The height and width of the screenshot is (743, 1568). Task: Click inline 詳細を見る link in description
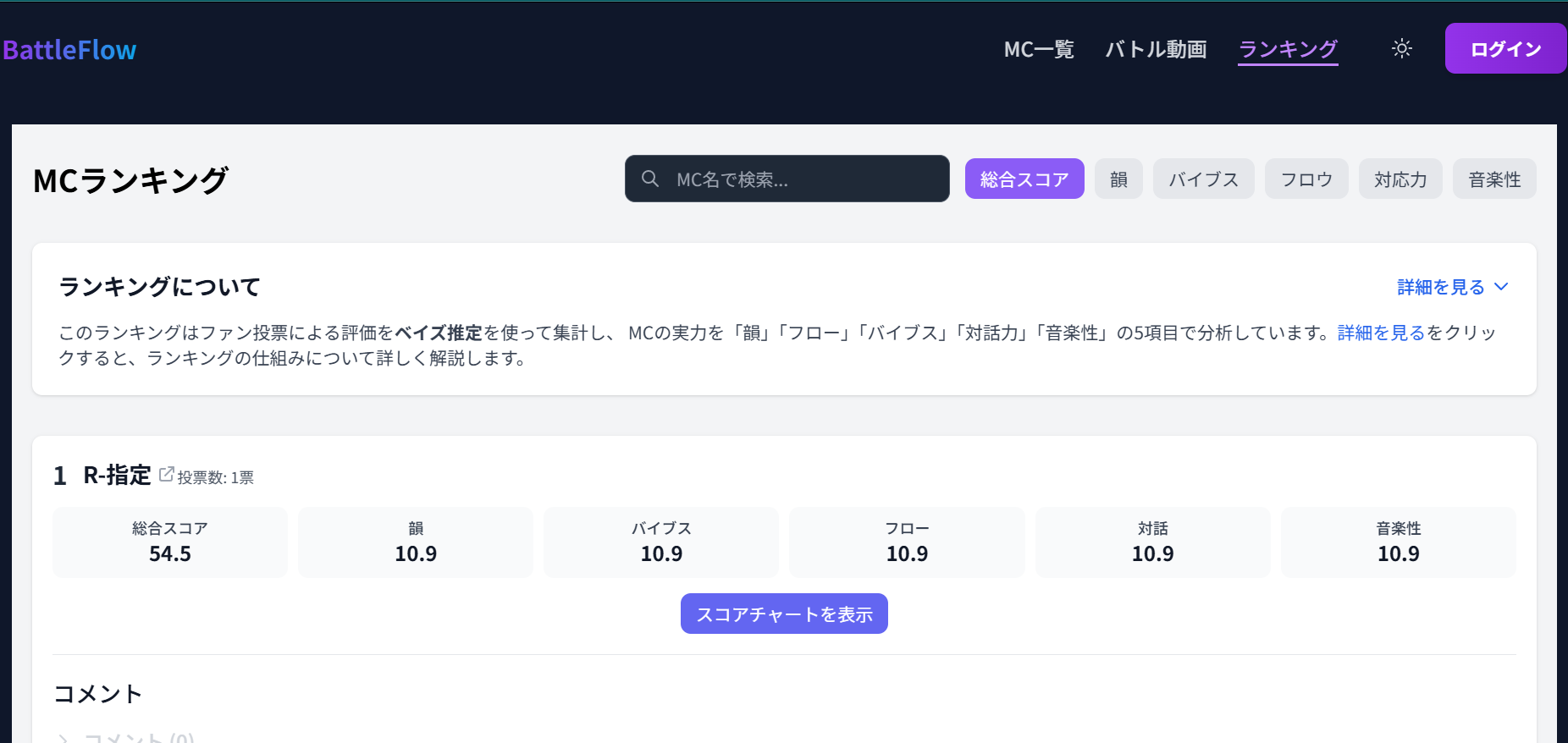1382,333
